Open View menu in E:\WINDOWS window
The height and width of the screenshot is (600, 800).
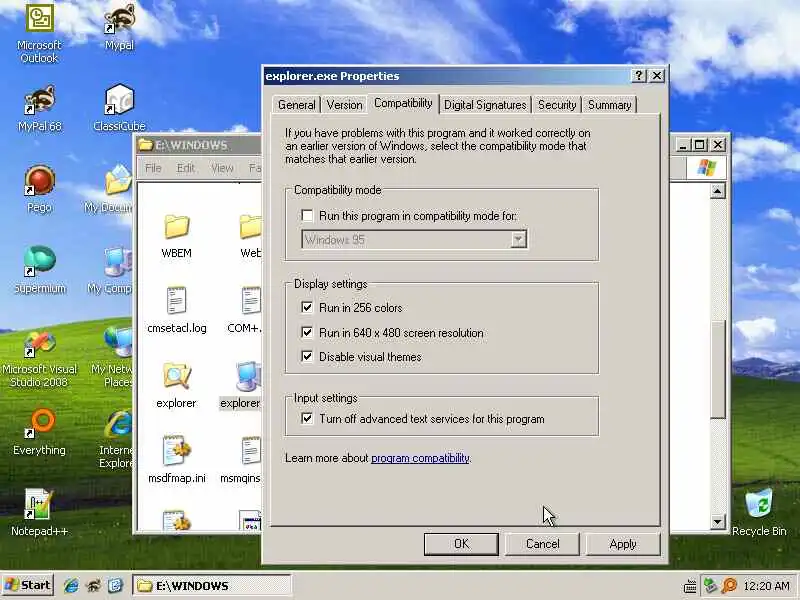222,168
